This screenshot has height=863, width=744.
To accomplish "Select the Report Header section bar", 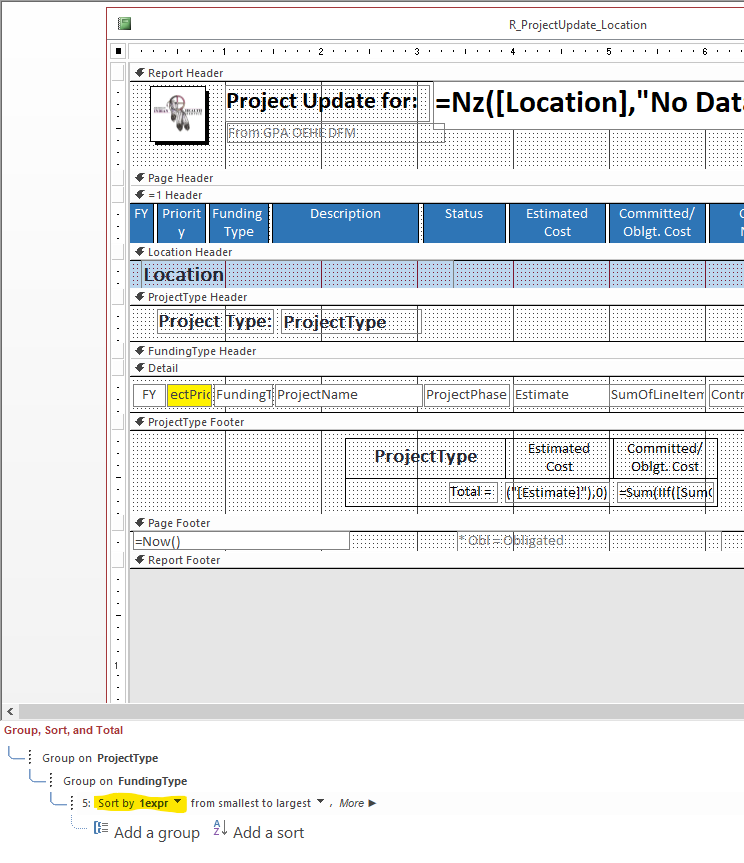I will tap(437, 73).
